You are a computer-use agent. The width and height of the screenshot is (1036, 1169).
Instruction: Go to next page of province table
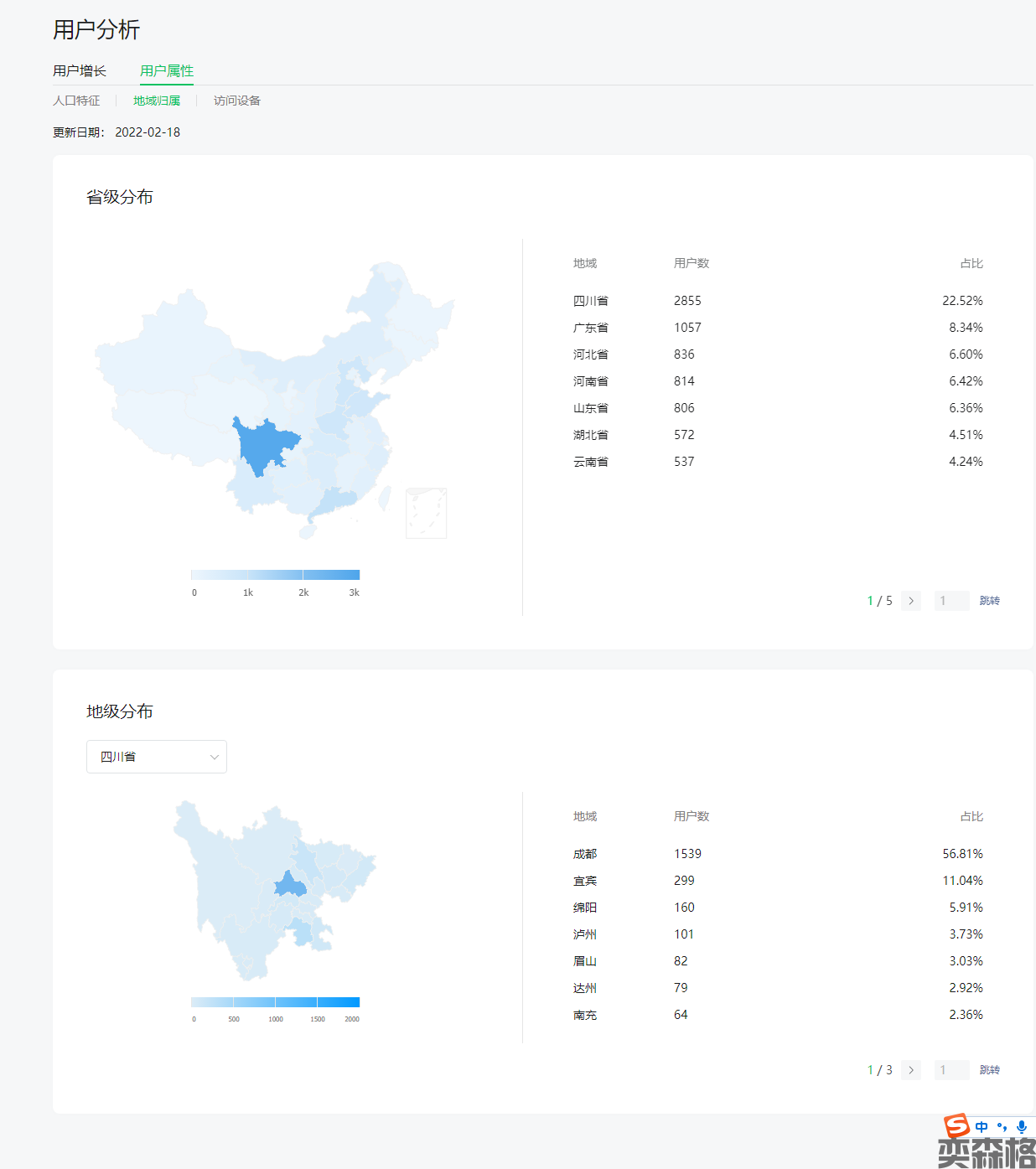[x=911, y=601]
